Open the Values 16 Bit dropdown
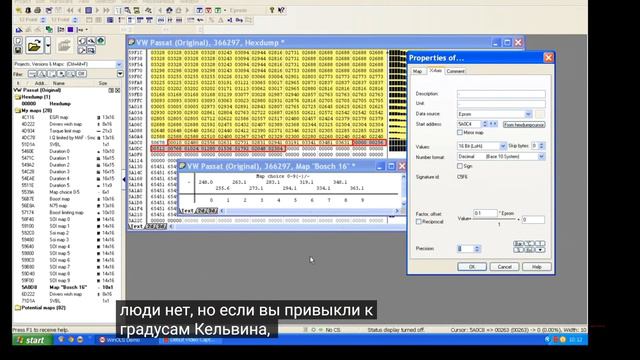Screen dimensions: 640x360 (x=503, y=146)
